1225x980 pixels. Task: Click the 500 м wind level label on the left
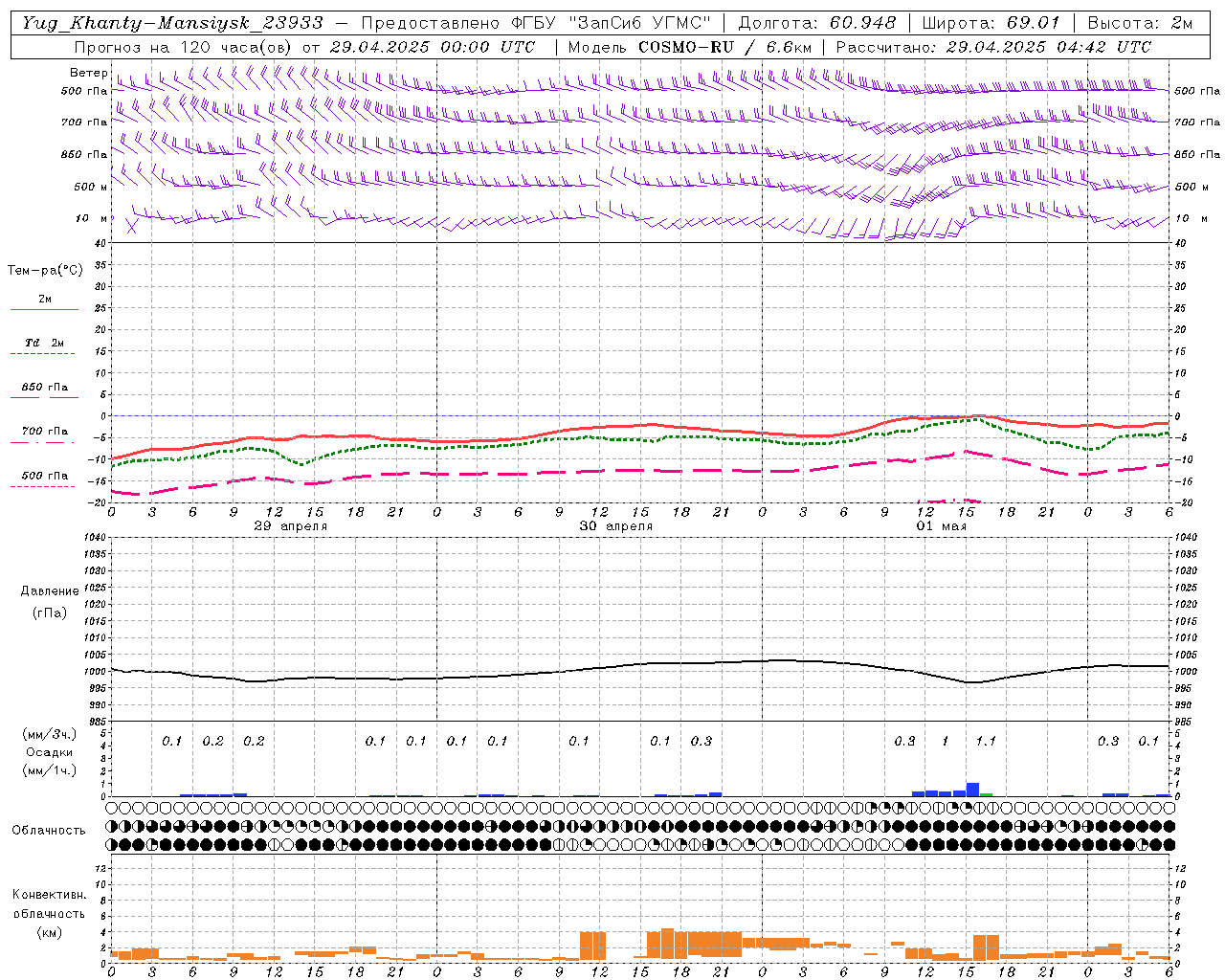(x=91, y=188)
